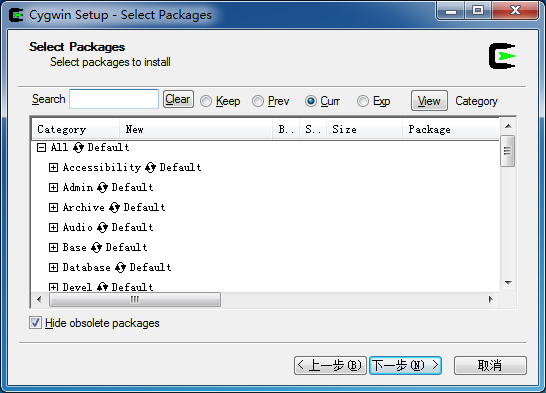
Task: Expand the Database category
Action: (x=53, y=268)
